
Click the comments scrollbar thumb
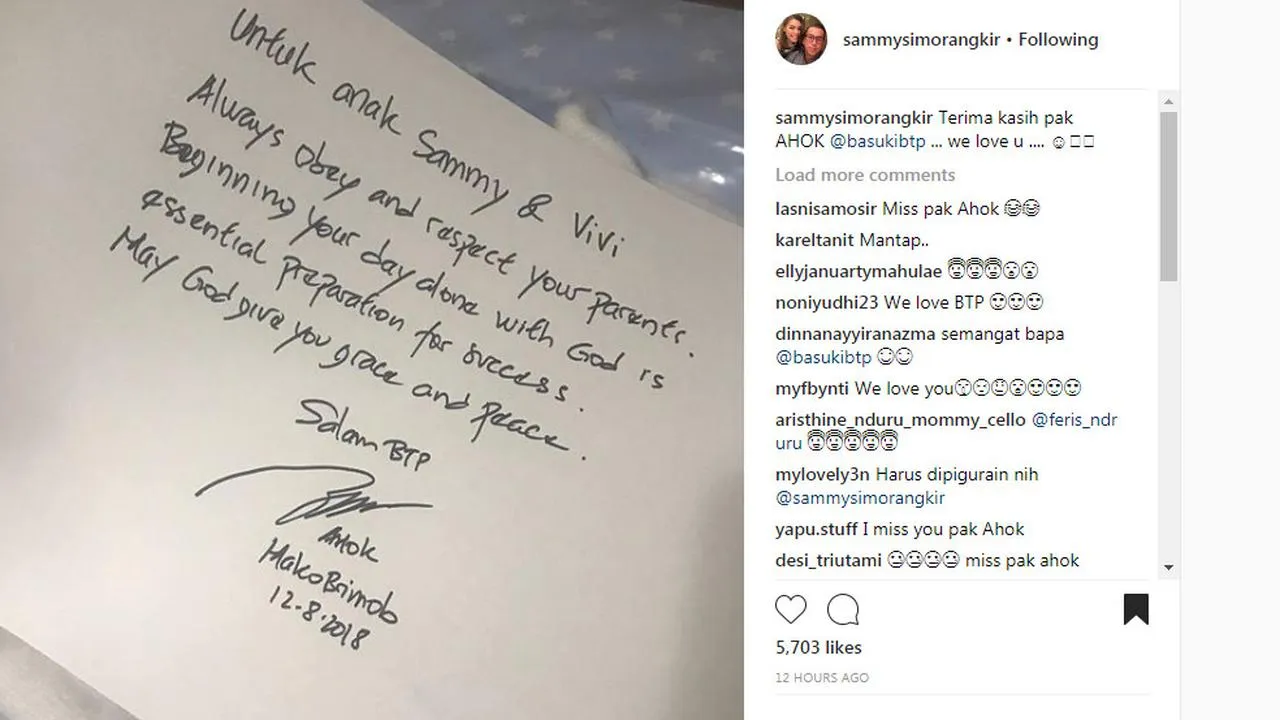(x=1168, y=196)
